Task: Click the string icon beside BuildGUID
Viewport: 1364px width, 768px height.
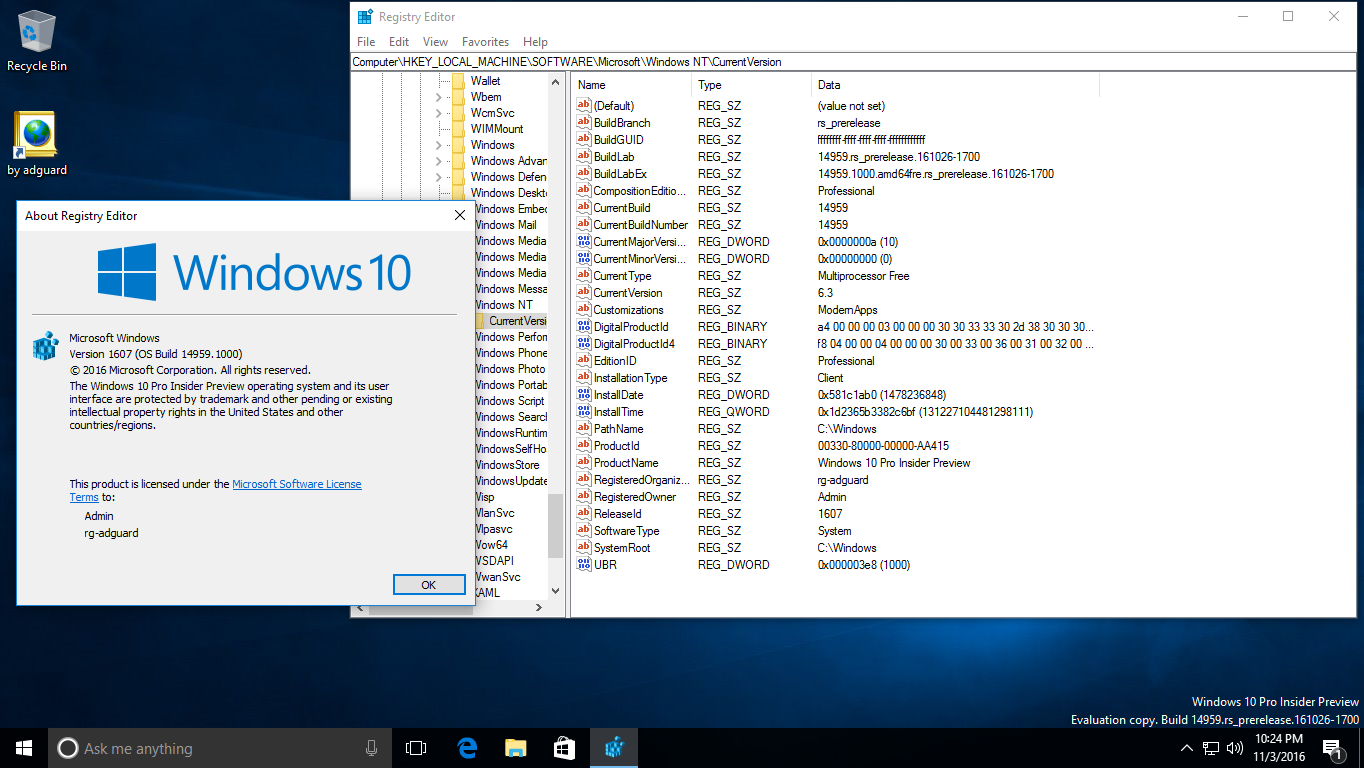Action: [x=585, y=140]
